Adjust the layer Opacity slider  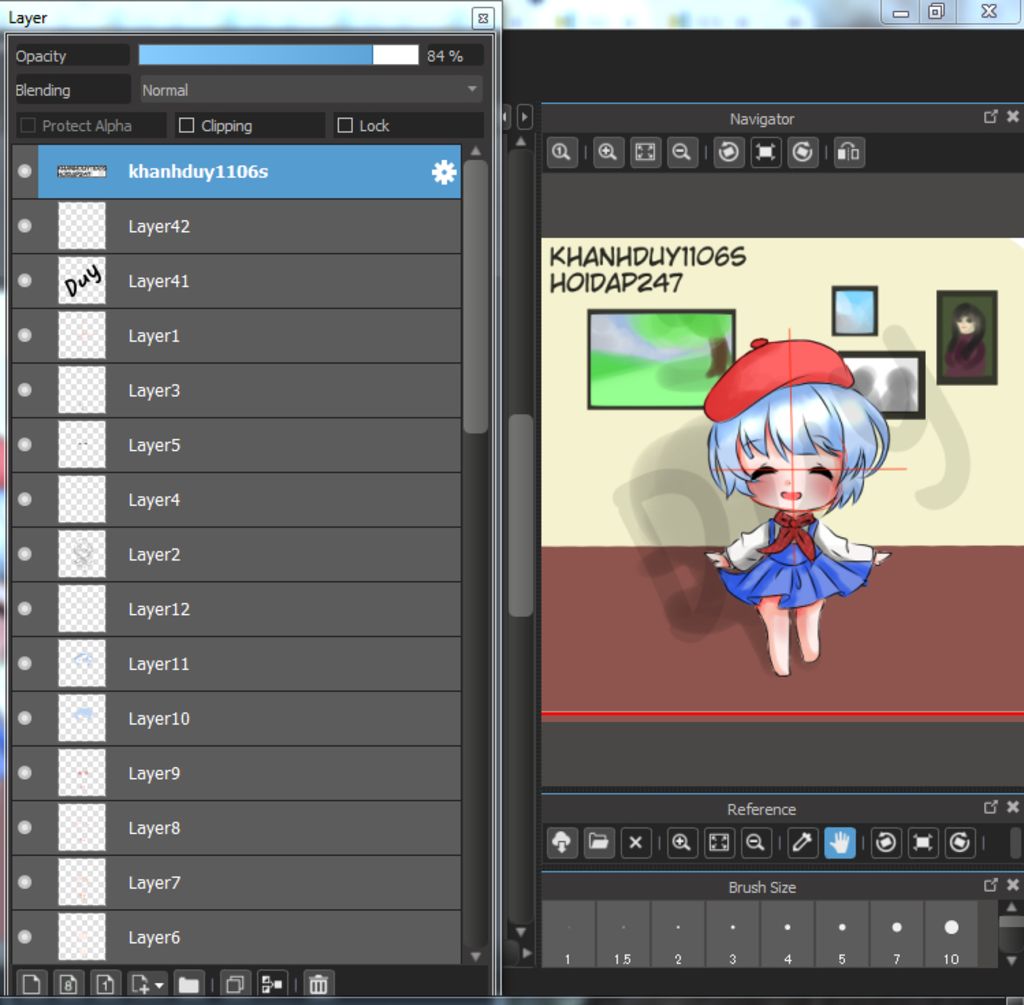tap(278, 55)
